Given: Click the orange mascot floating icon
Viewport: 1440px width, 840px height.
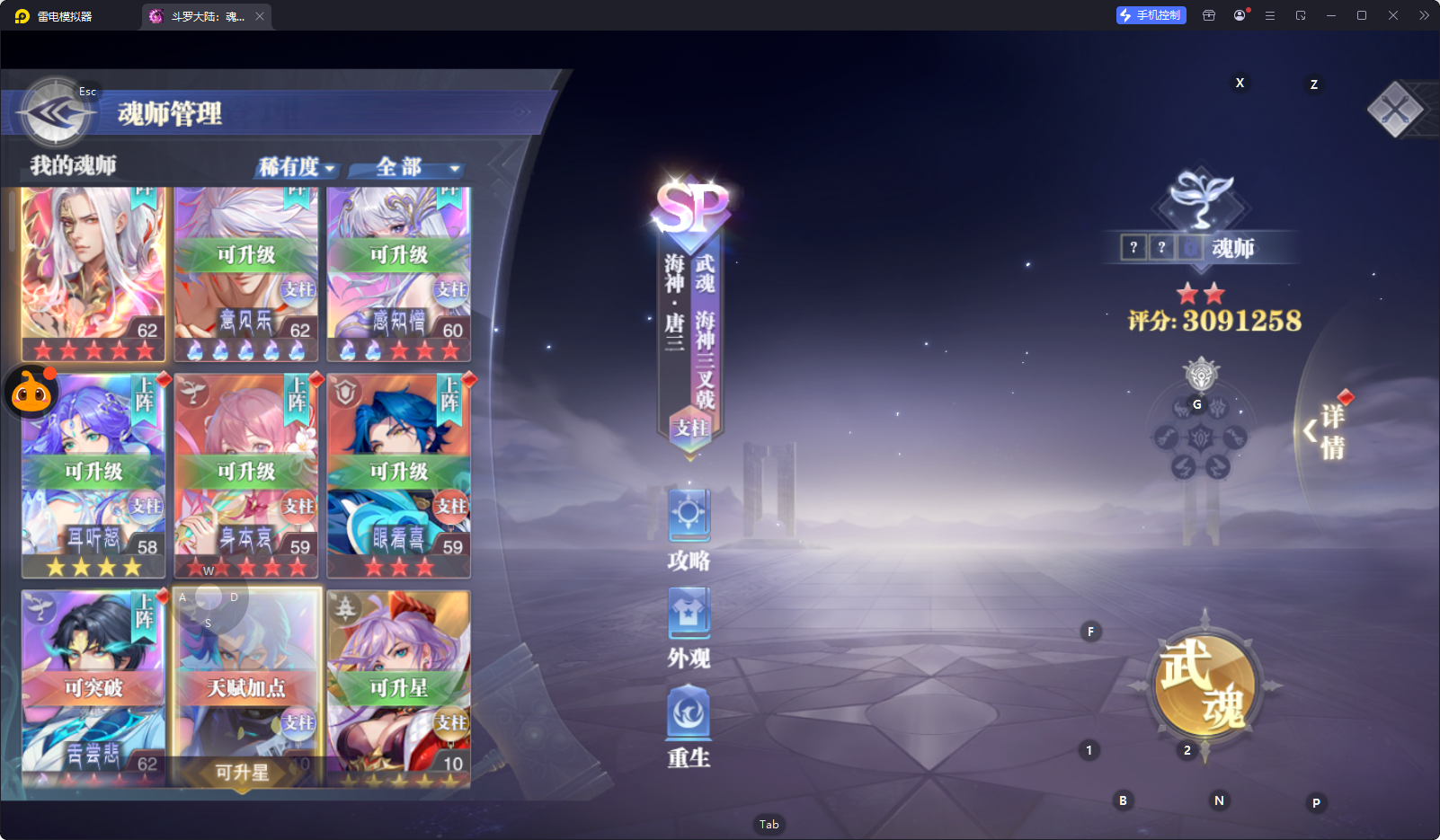Looking at the screenshot, I should coord(31,393).
